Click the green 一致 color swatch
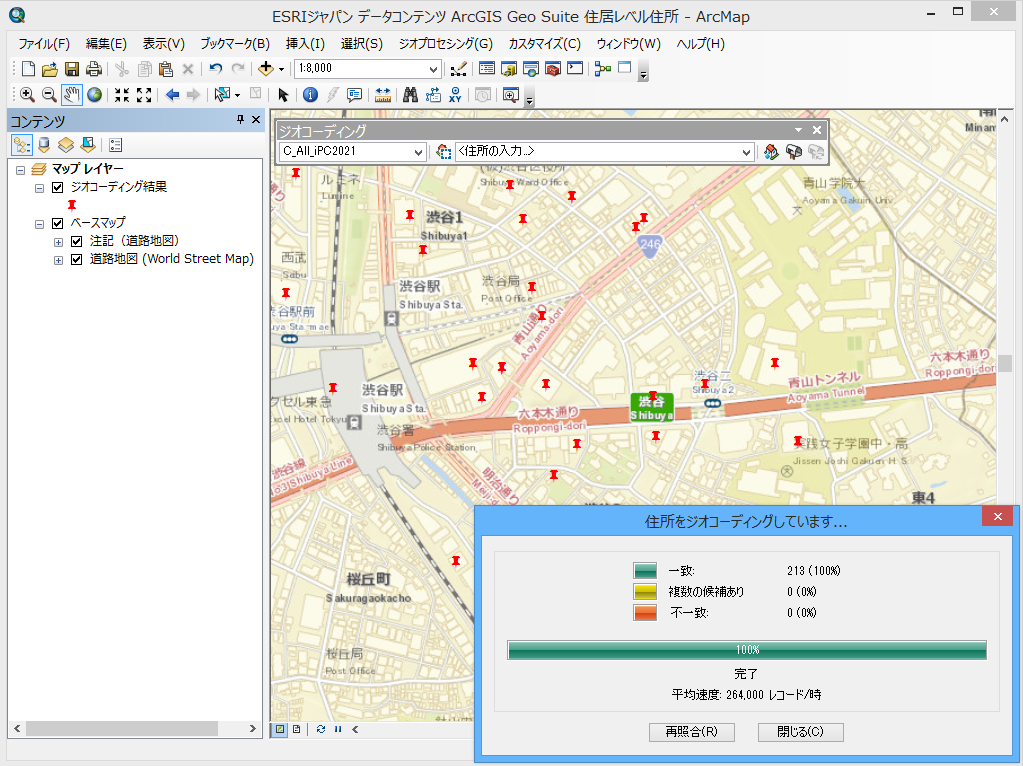This screenshot has width=1023, height=766. (x=645, y=570)
